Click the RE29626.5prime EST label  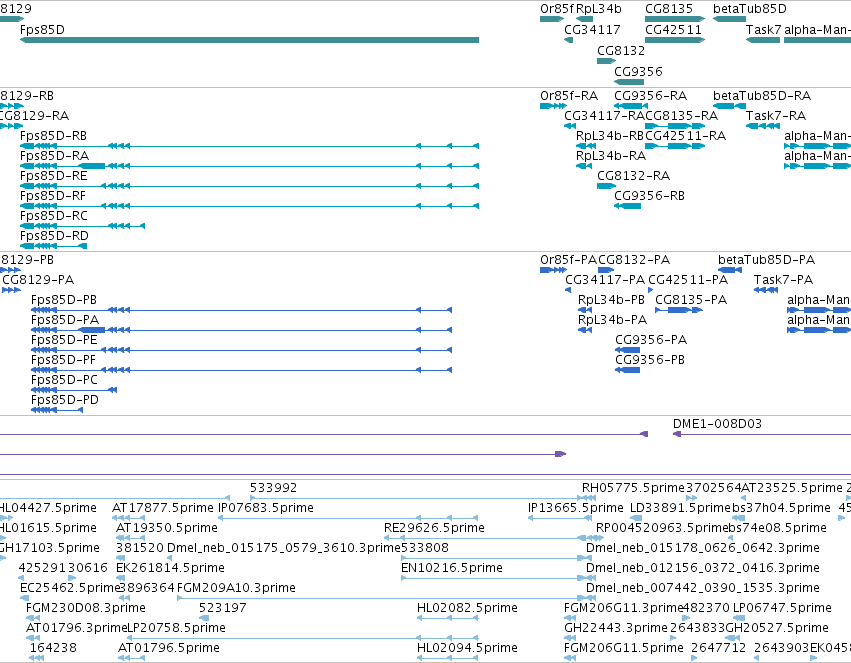[x=434, y=528]
